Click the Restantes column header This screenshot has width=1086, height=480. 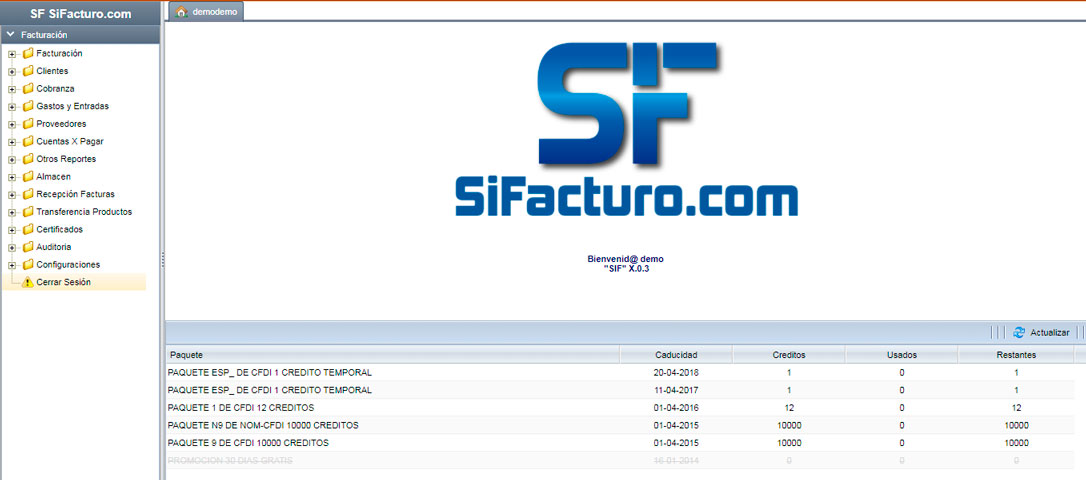coord(1015,355)
